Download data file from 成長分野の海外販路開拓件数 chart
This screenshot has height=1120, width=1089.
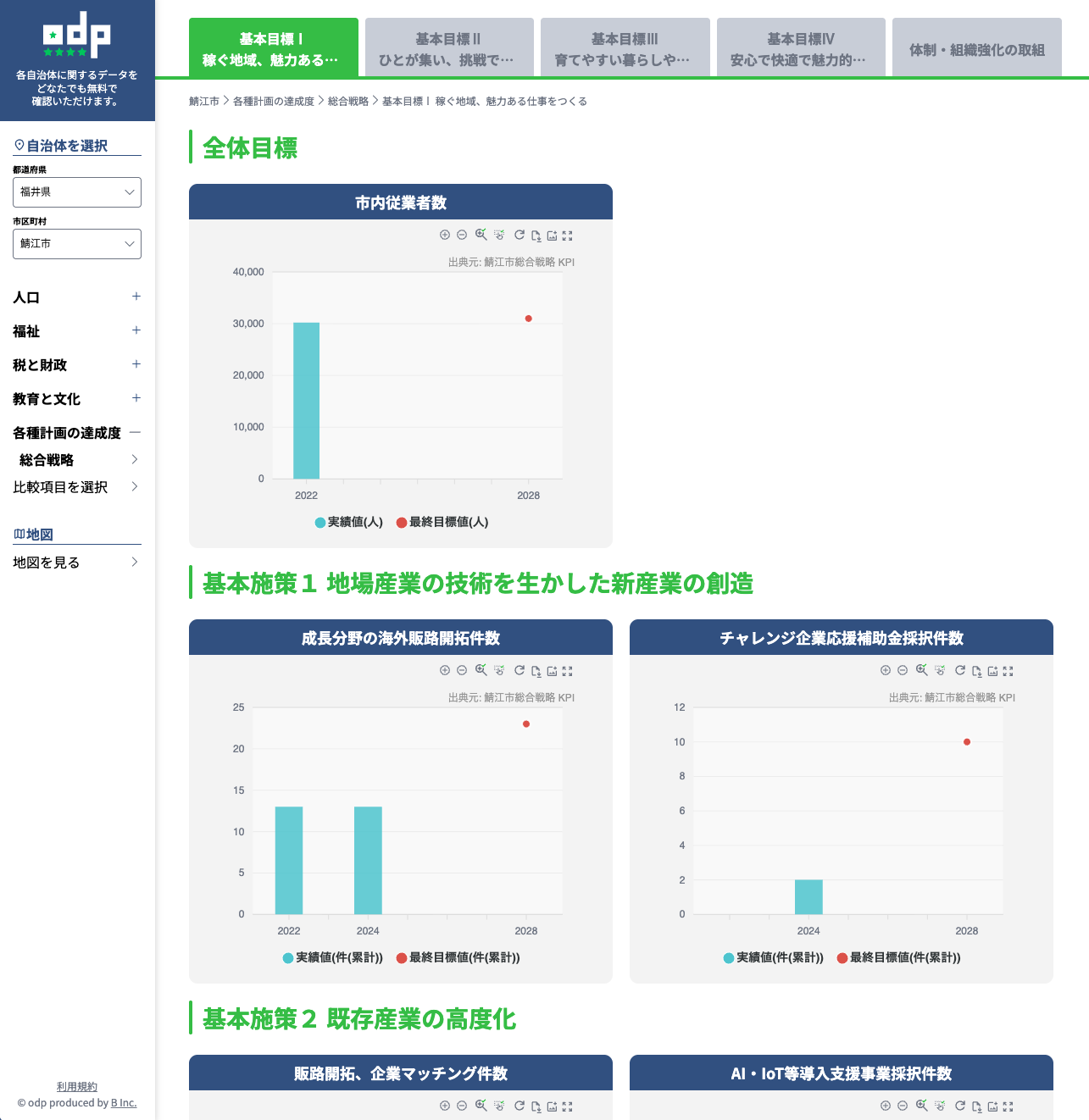point(536,671)
